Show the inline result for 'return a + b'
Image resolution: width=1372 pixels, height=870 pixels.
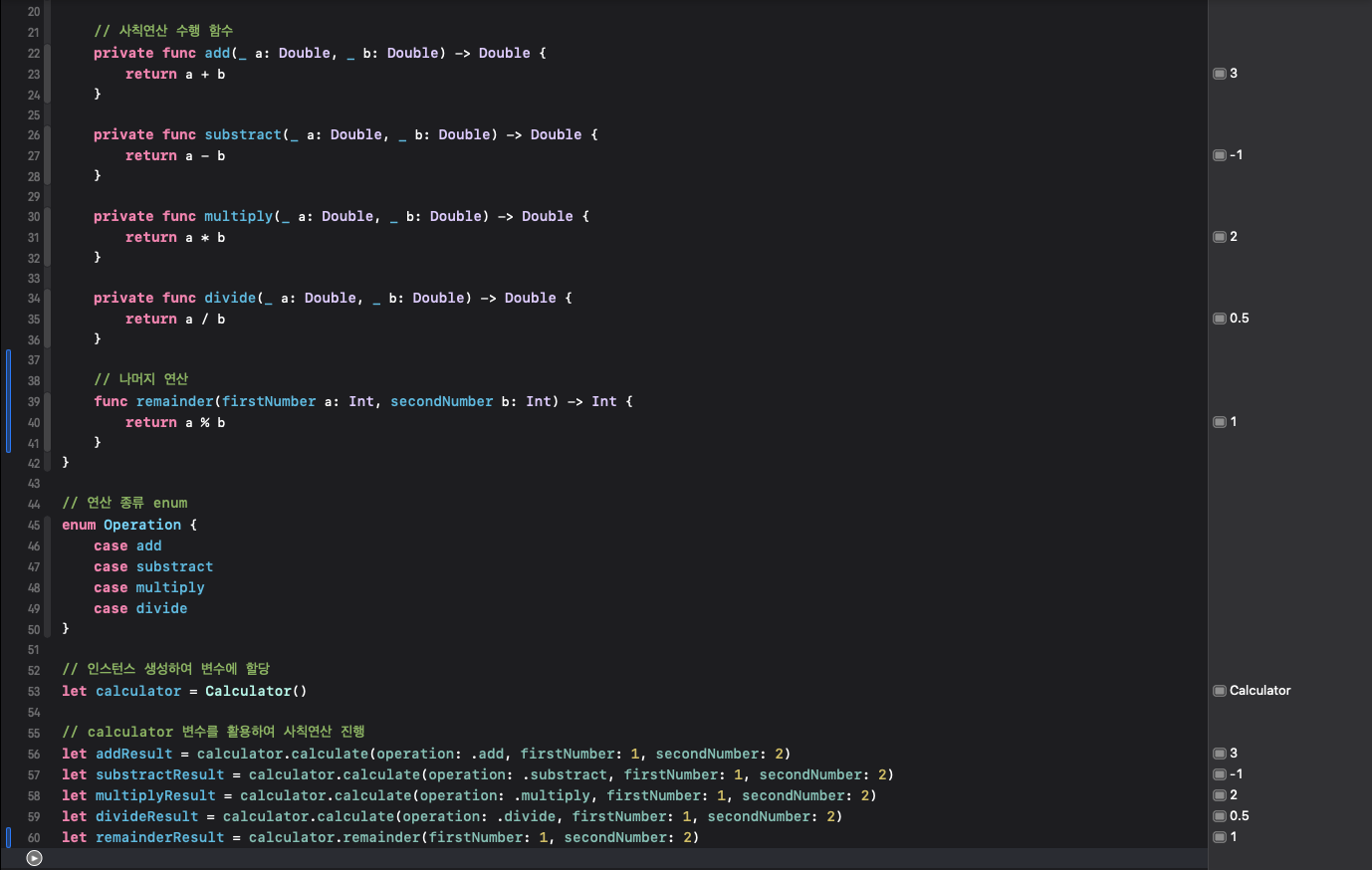point(1219,74)
